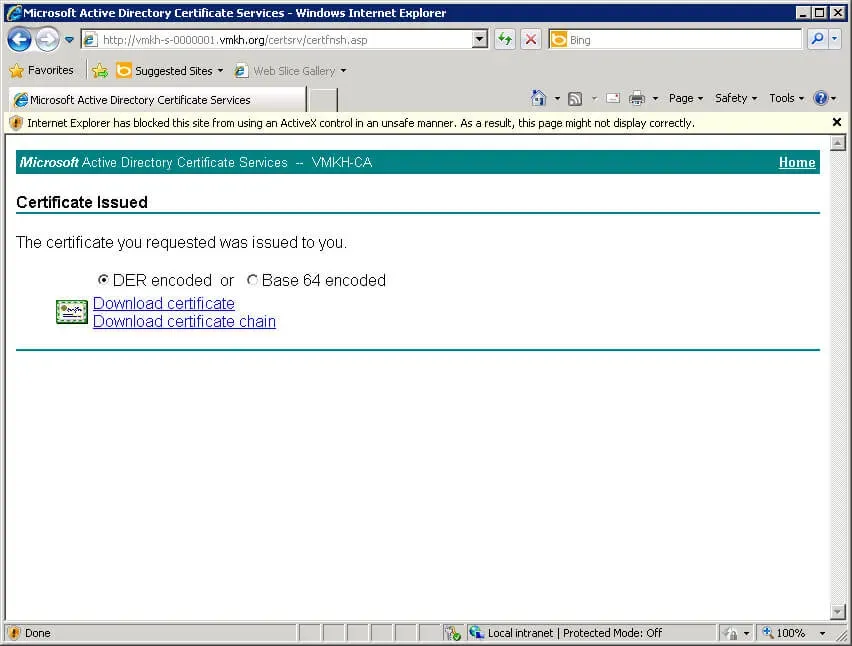Click the Read Mail envelope icon
This screenshot has width=852, height=646.
[613, 98]
